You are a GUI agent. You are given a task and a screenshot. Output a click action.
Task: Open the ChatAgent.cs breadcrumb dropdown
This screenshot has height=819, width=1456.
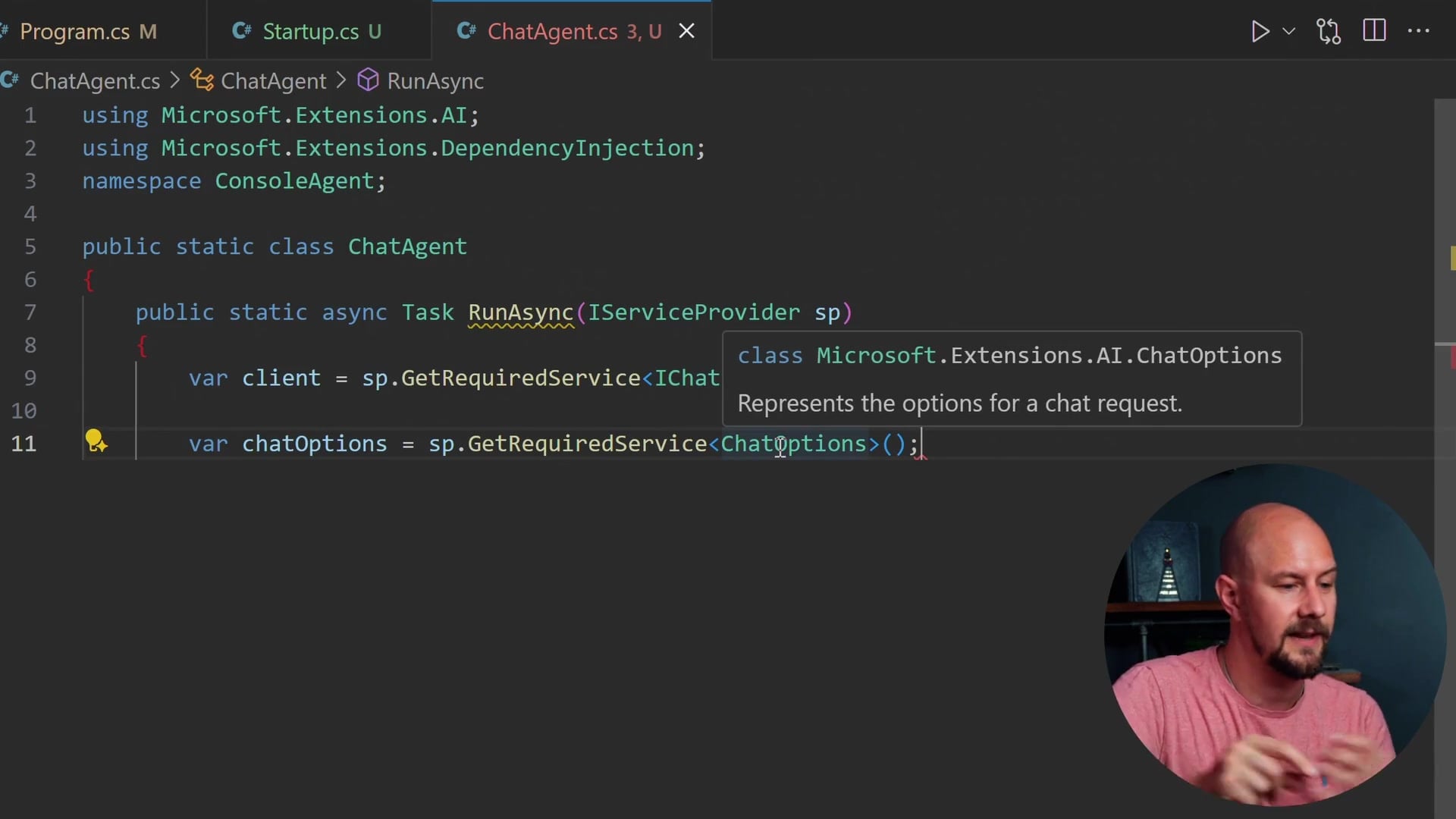click(94, 81)
